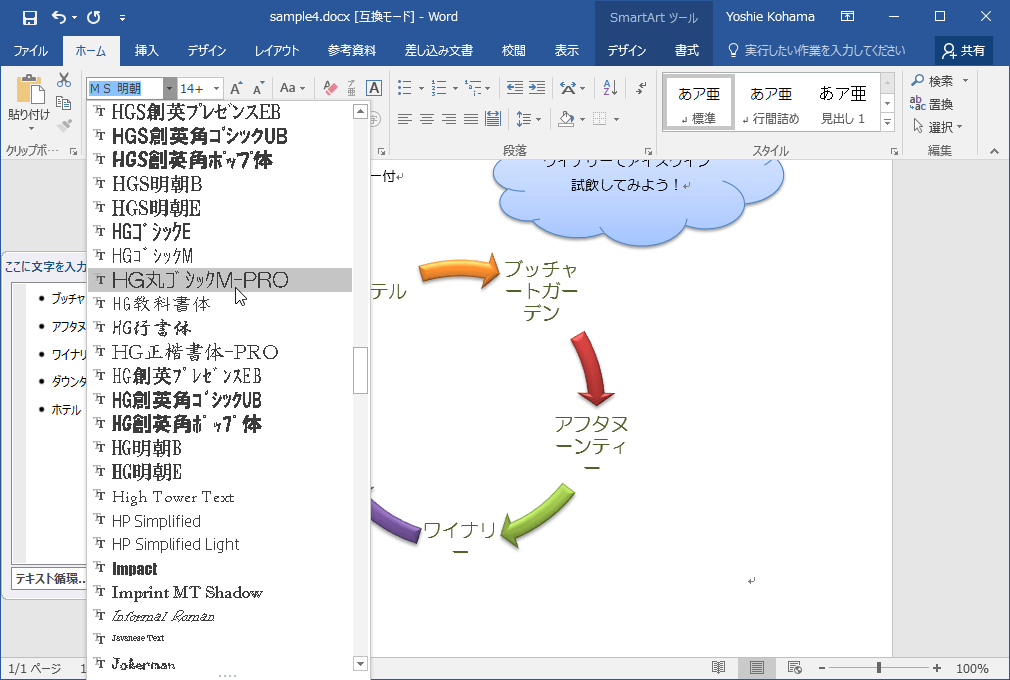
Task: Click the Copy icon in clipboard group
Action: point(64,103)
